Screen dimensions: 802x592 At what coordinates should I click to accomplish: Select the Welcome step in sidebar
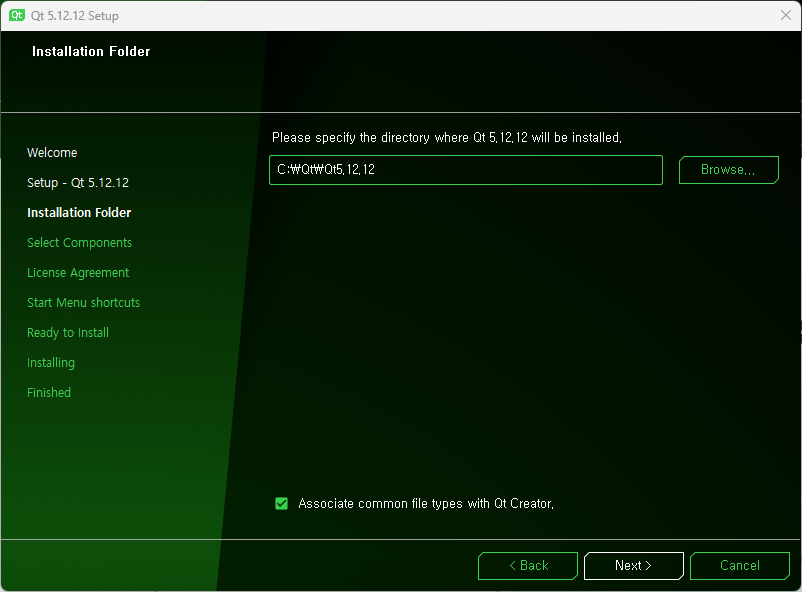52,152
